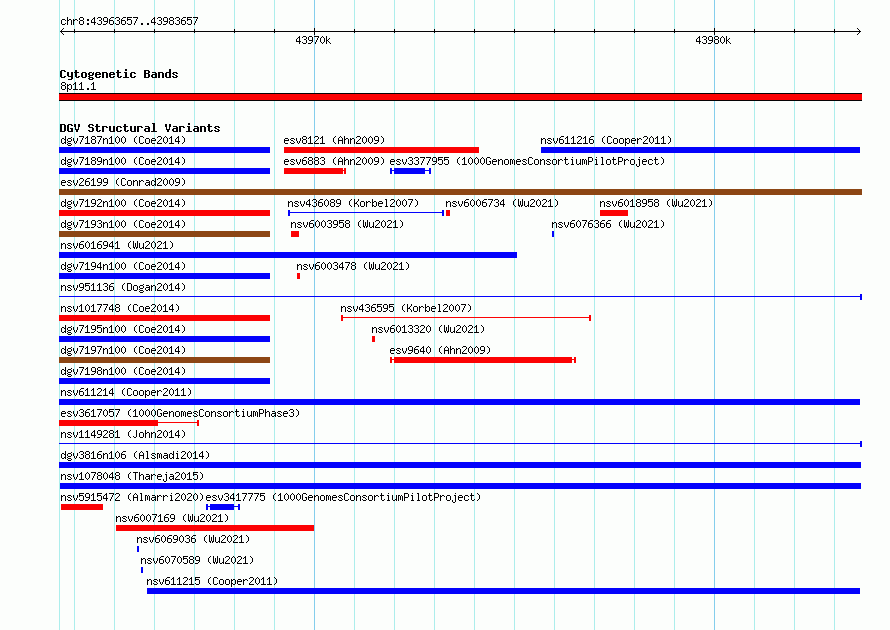The width and height of the screenshot is (890, 630).
Task: Open nsv611214 (Cooper2011) label
Action: click(x=126, y=392)
